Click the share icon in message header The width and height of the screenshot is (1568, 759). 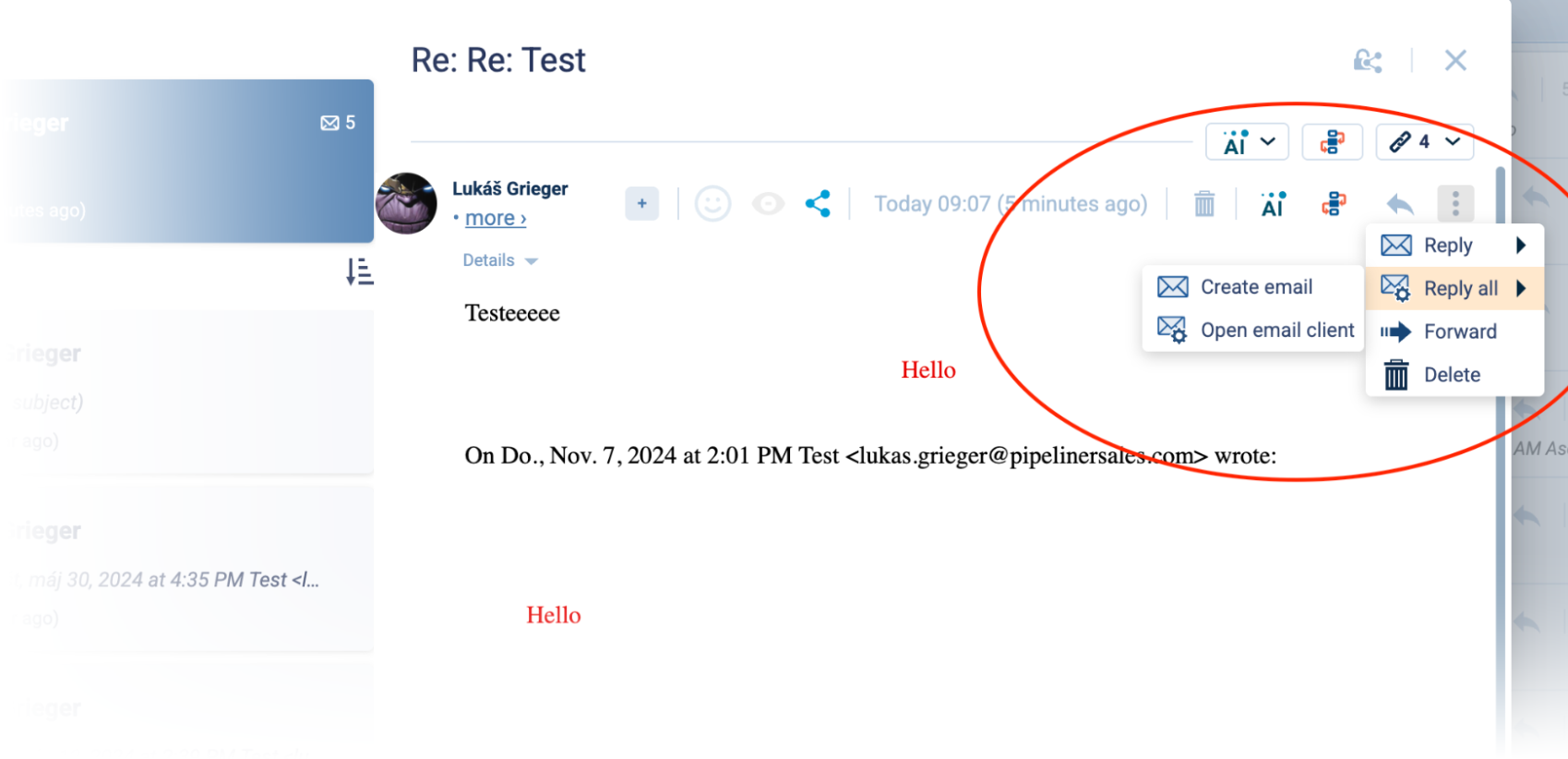point(818,203)
